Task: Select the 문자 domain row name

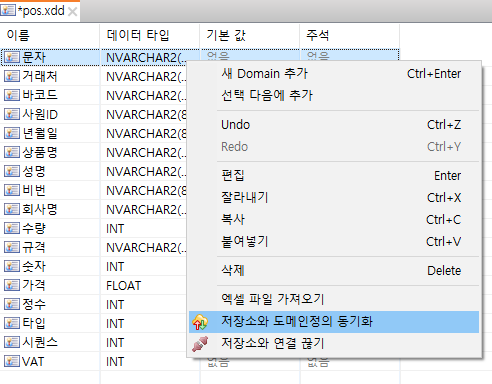Action: pyautogui.click(x=34, y=57)
